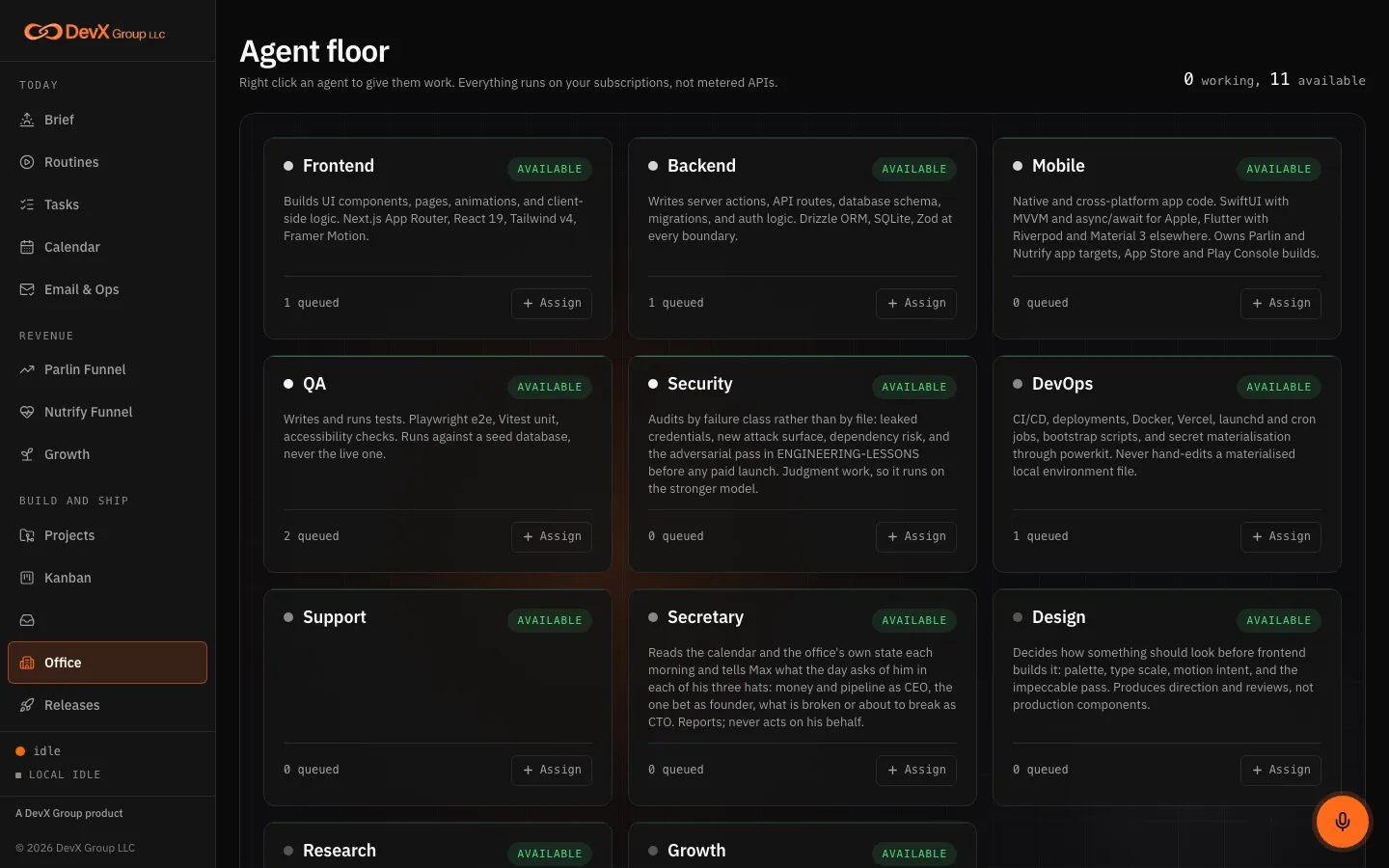Select the Calendar icon in the sidebar
The image size is (1389, 868).
point(27,247)
